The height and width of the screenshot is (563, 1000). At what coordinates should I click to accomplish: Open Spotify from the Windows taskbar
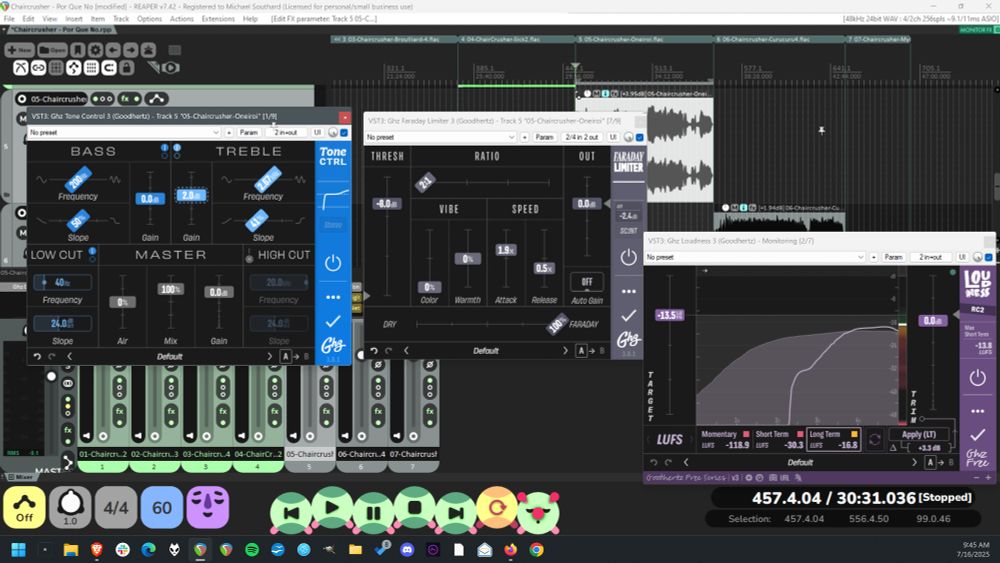click(x=252, y=550)
